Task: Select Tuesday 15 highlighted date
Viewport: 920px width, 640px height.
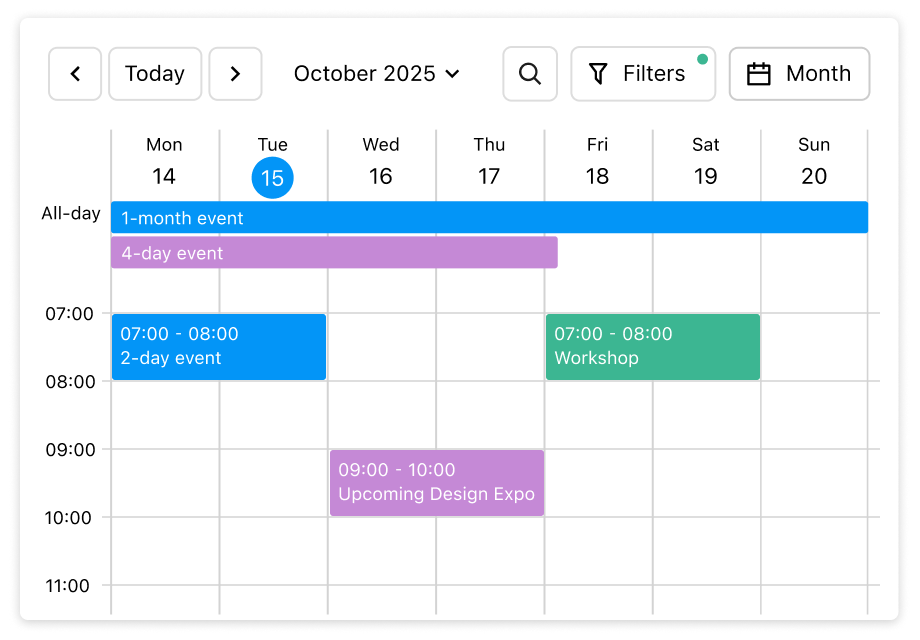Action: (x=272, y=178)
